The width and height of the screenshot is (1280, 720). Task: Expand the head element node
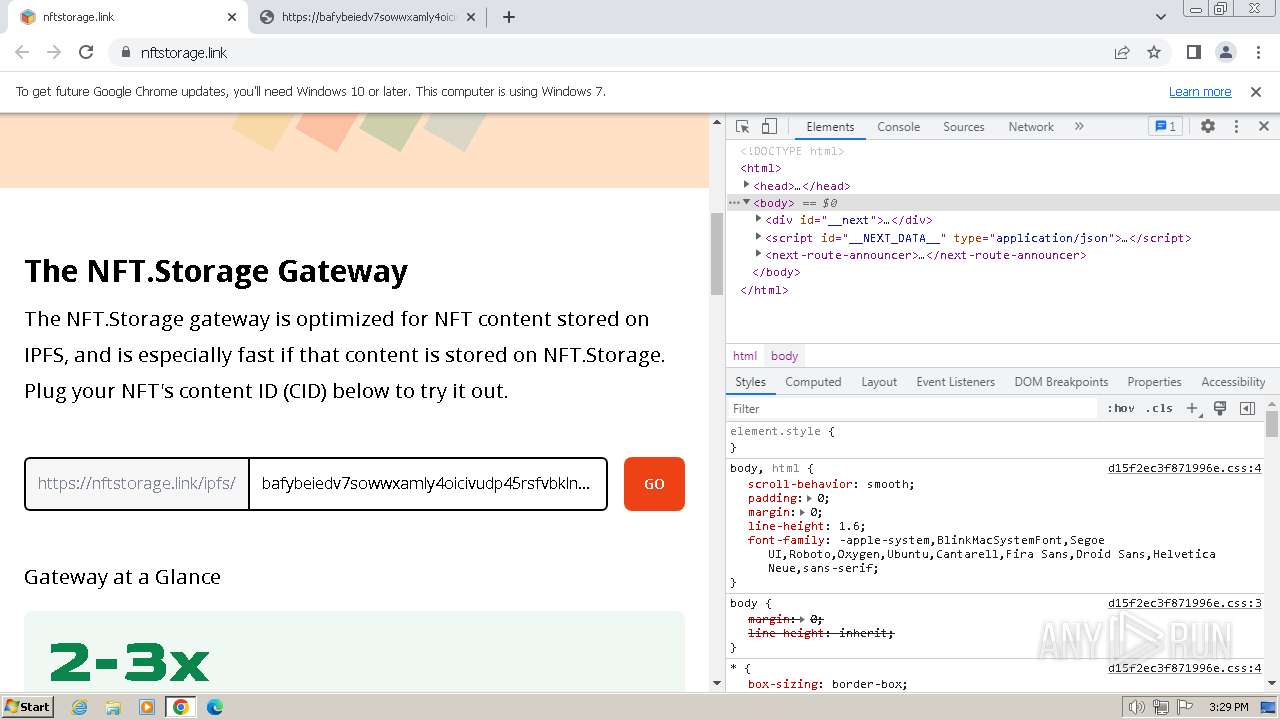click(x=746, y=185)
